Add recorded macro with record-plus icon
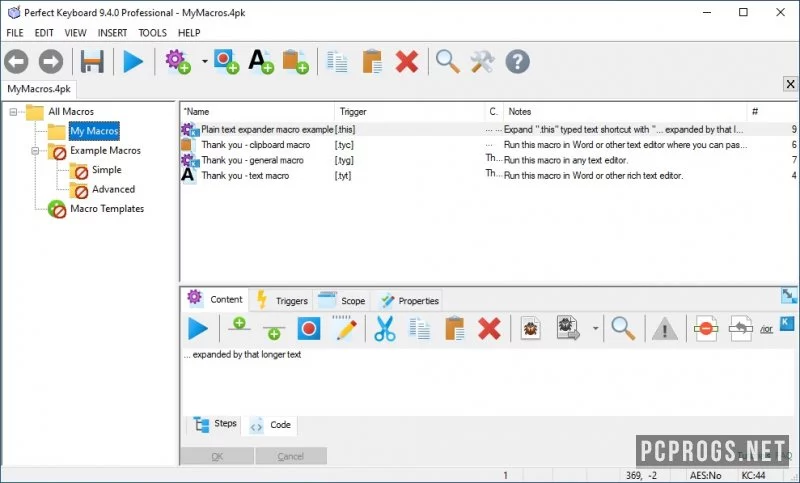The height and width of the screenshot is (483, 800). tap(226, 62)
